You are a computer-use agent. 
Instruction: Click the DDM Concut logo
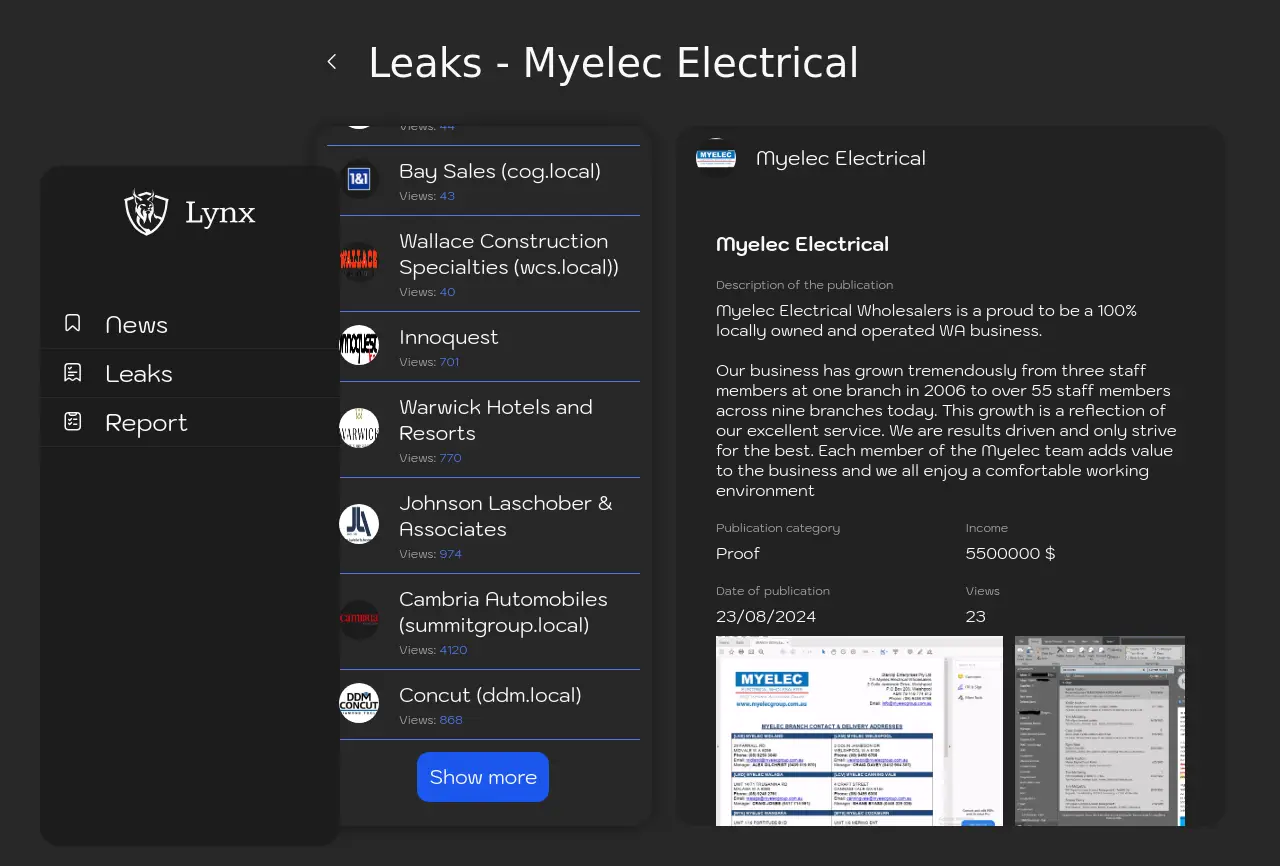coord(359,704)
